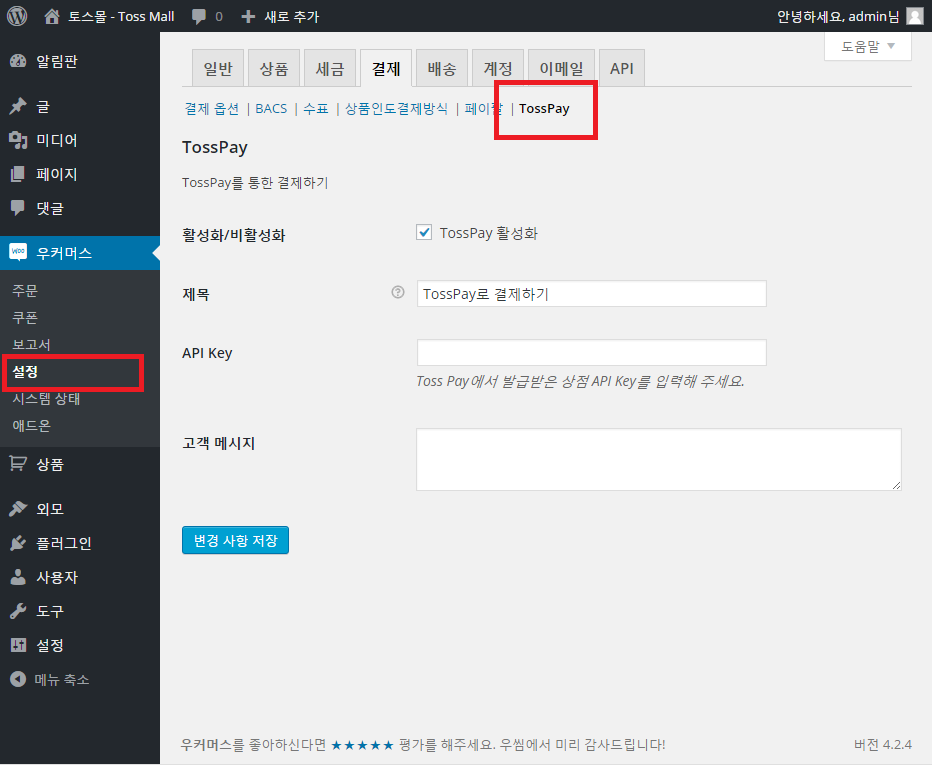This screenshot has width=932, height=765.
Task: Open the 페이팔 payment link
Action: pos(484,108)
